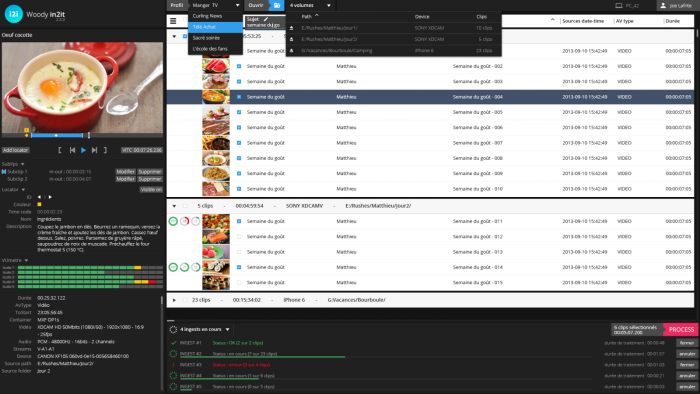Viewport: 700px width, 394px height.
Task: Open the 4 volumes dropdown
Action: point(310,5)
